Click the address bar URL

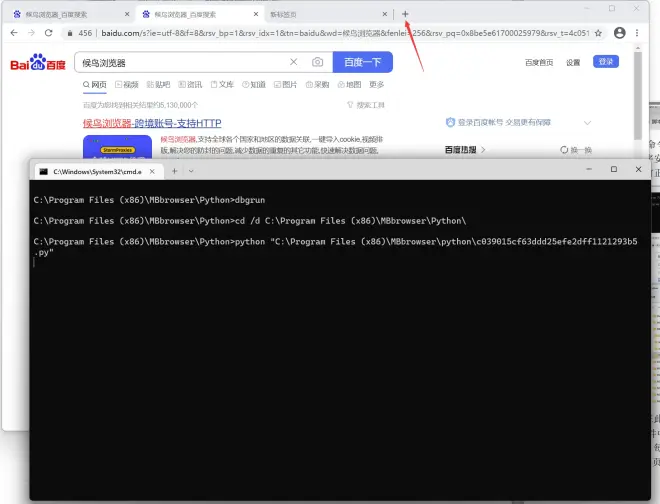pos(345,33)
